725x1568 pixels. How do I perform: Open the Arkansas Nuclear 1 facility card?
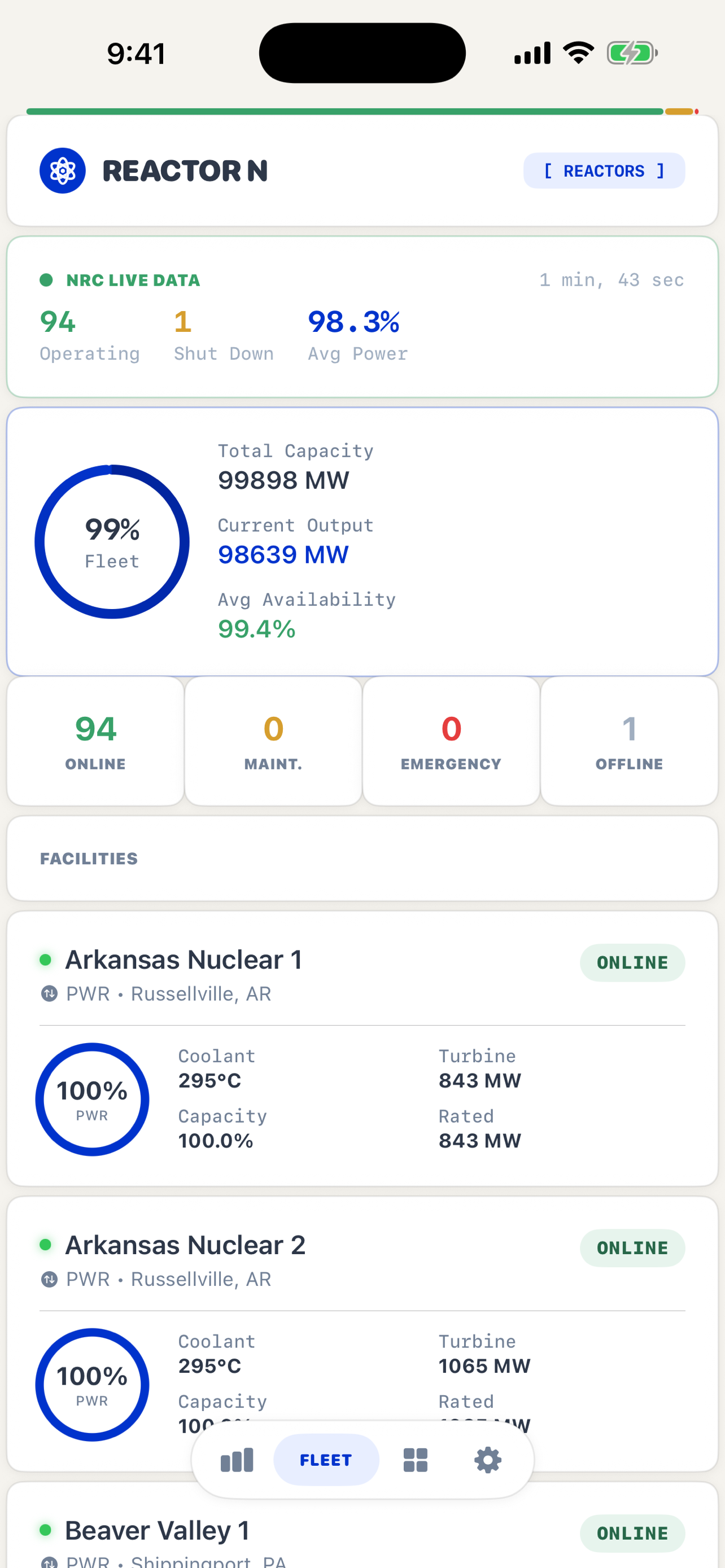(x=362, y=1048)
